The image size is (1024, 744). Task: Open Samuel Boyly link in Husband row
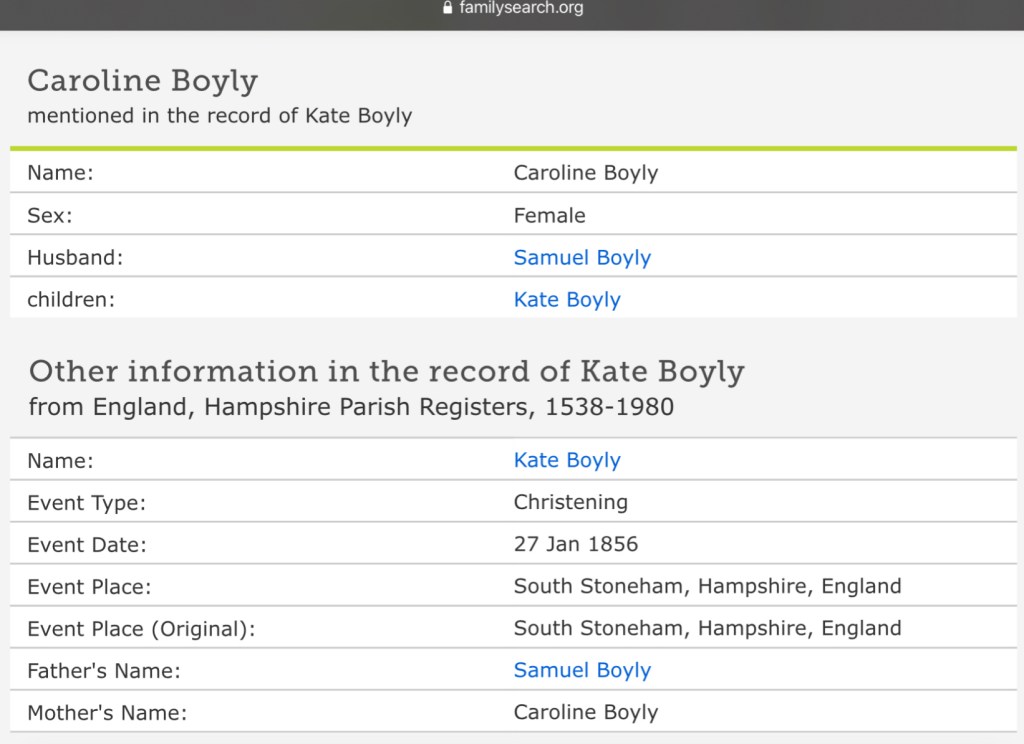[582, 257]
